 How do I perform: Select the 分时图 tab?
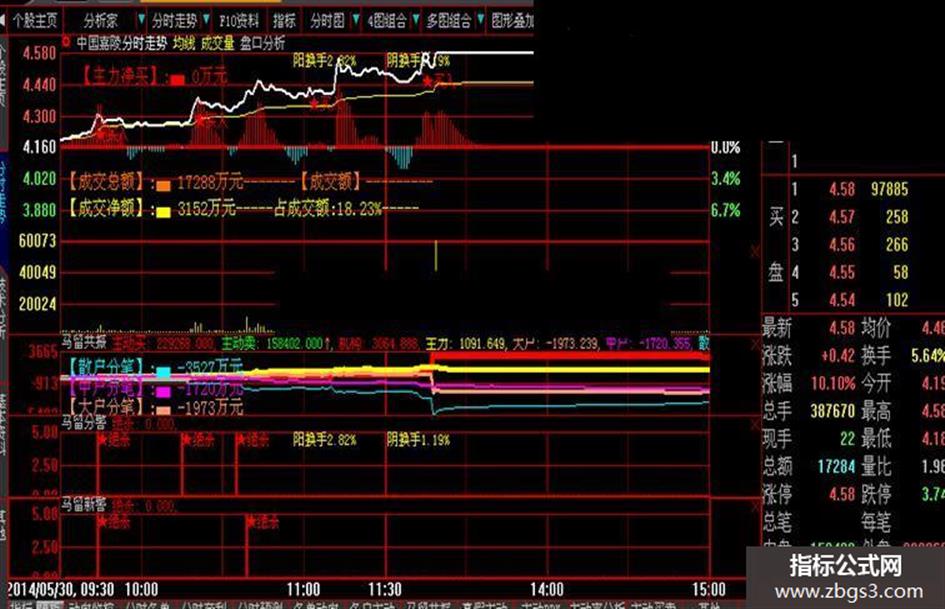[x=327, y=21]
